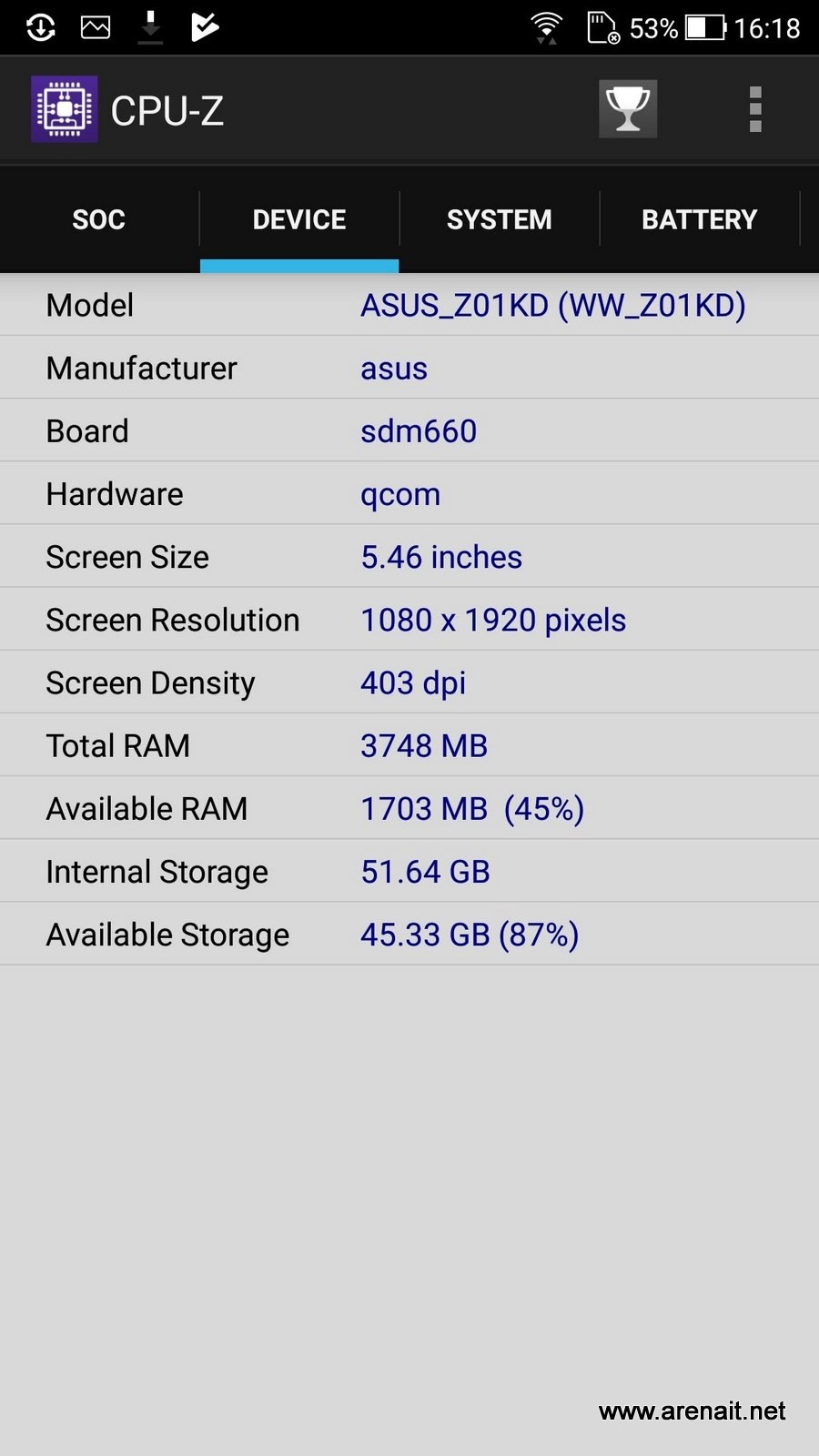Tap the download notification icon
The height and width of the screenshot is (1456, 819).
click(x=150, y=27)
